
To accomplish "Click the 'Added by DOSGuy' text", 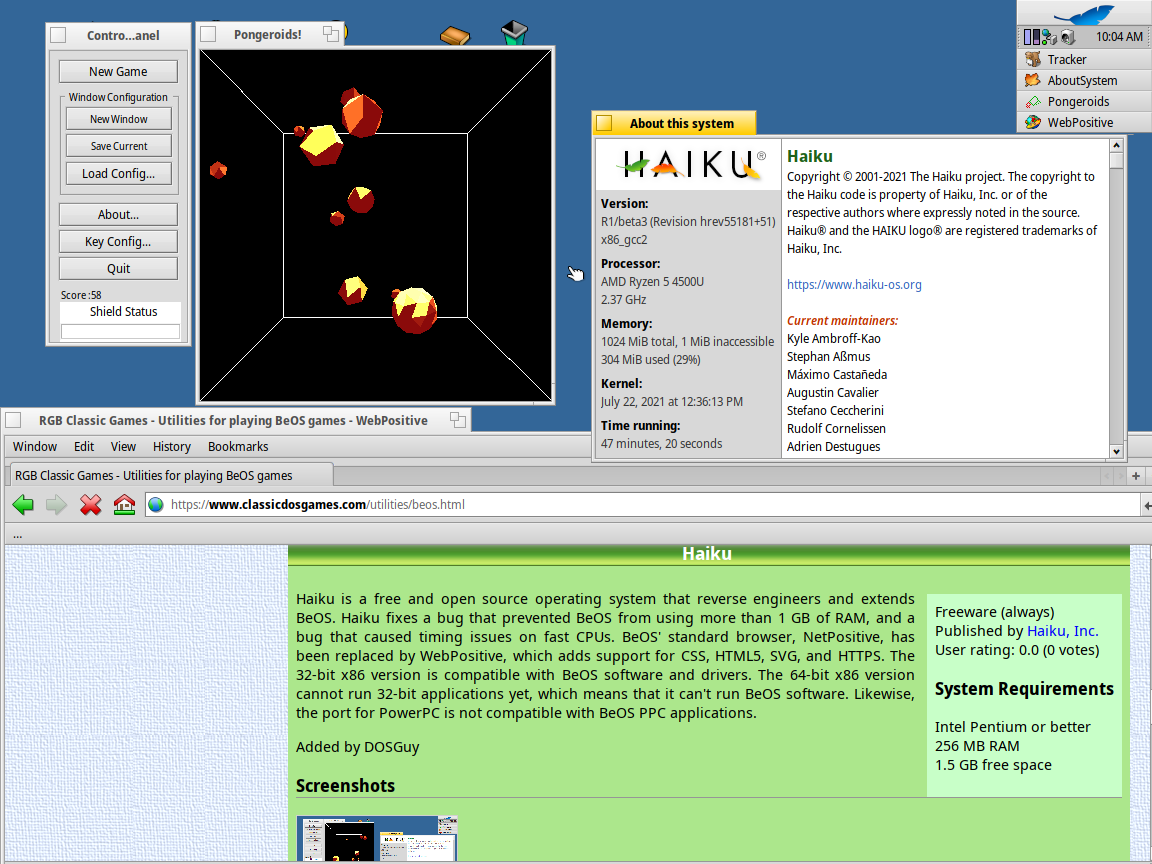I will click(358, 747).
